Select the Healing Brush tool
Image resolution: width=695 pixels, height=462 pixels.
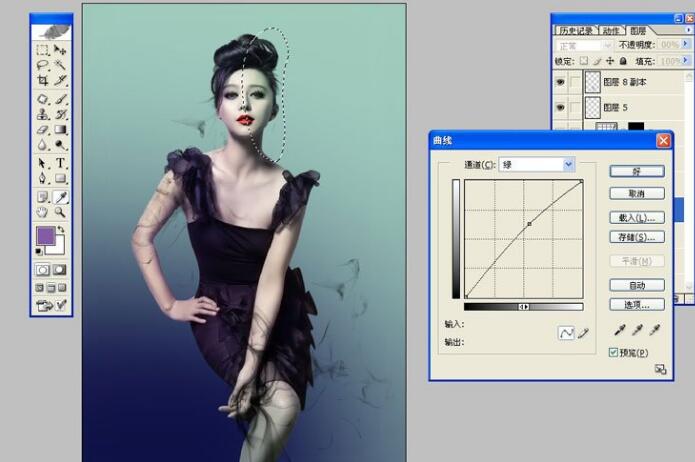tap(43, 99)
